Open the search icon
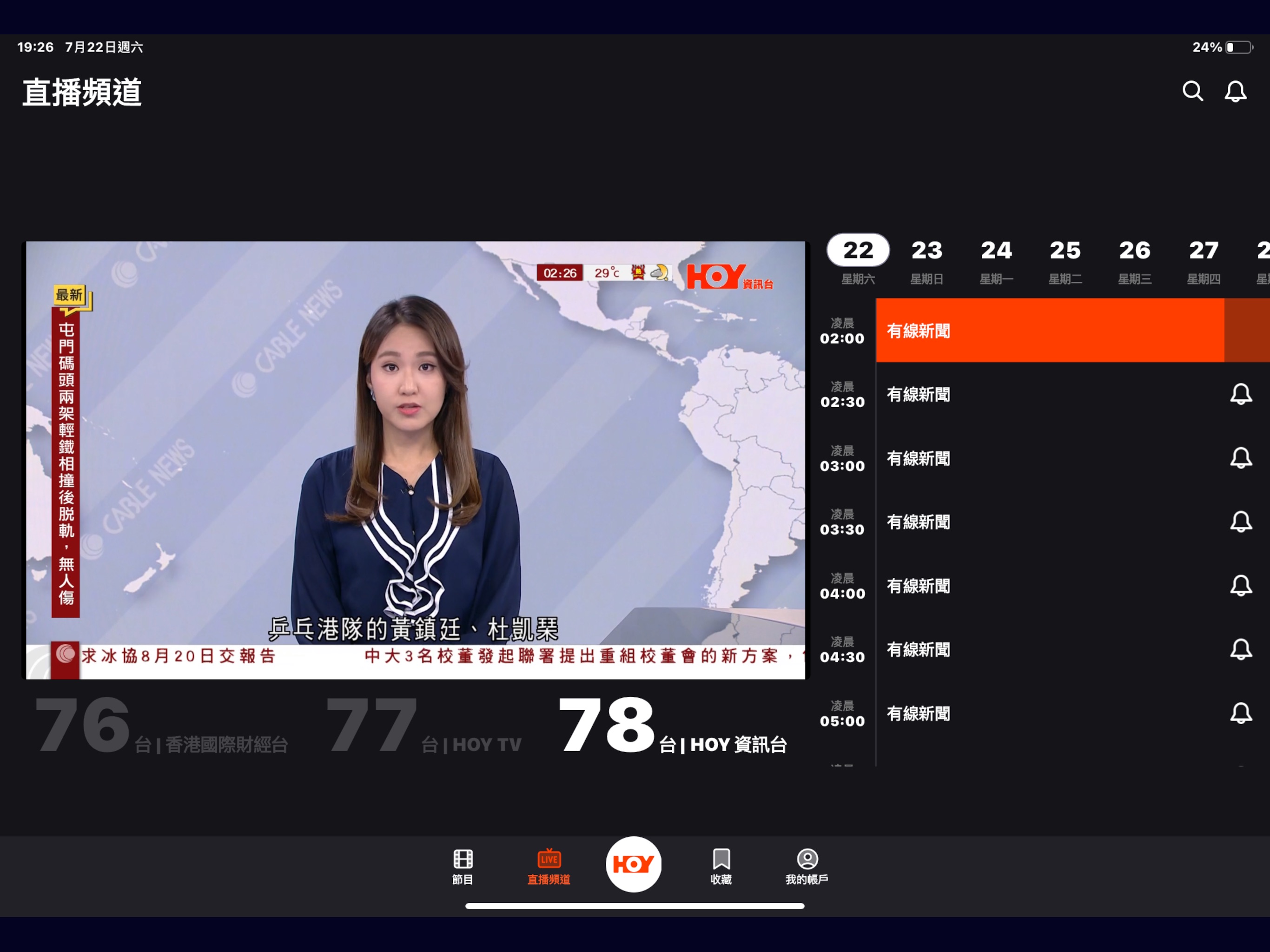The height and width of the screenshot is (952, 1270). click(1192, 91)
